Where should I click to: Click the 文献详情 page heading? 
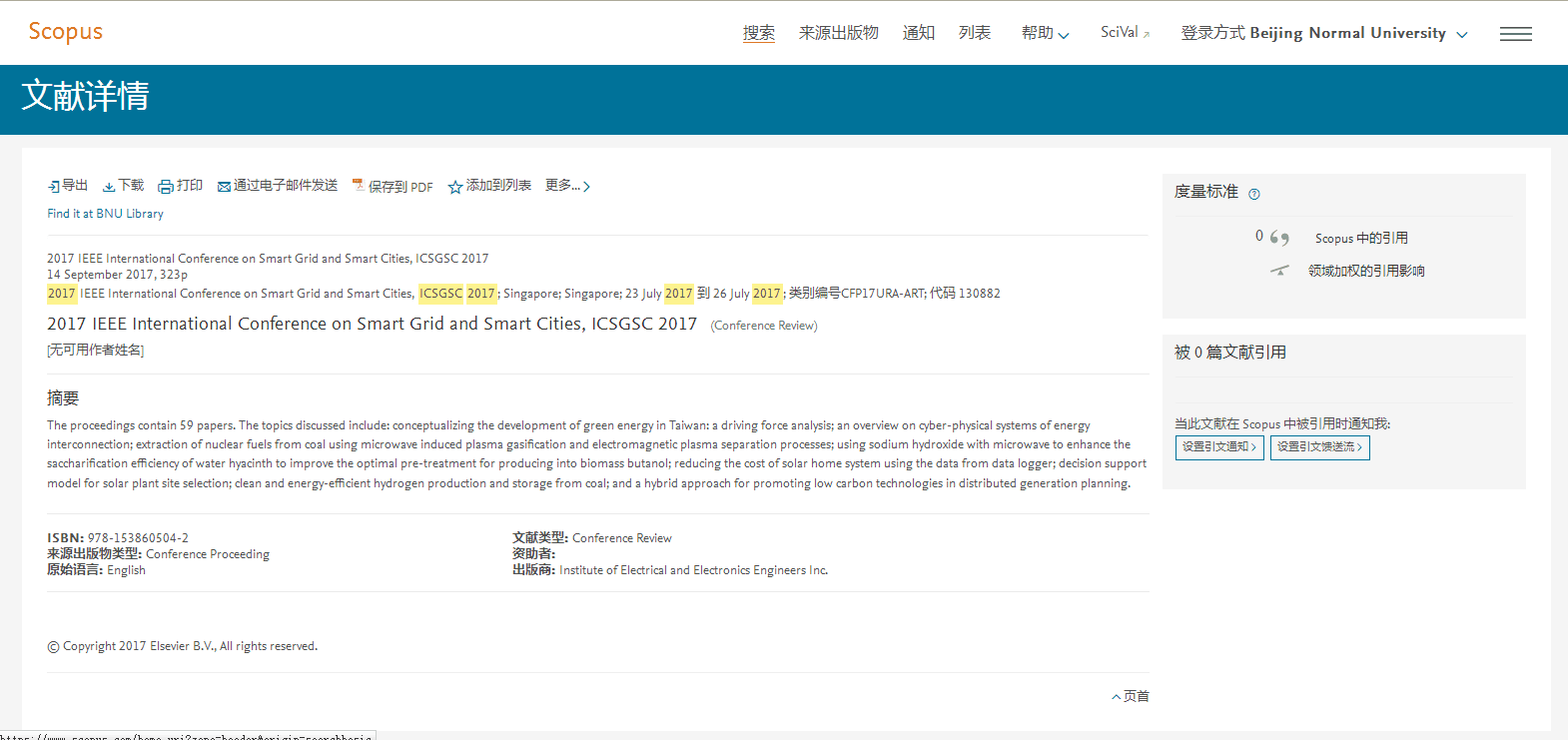[85, 96]
